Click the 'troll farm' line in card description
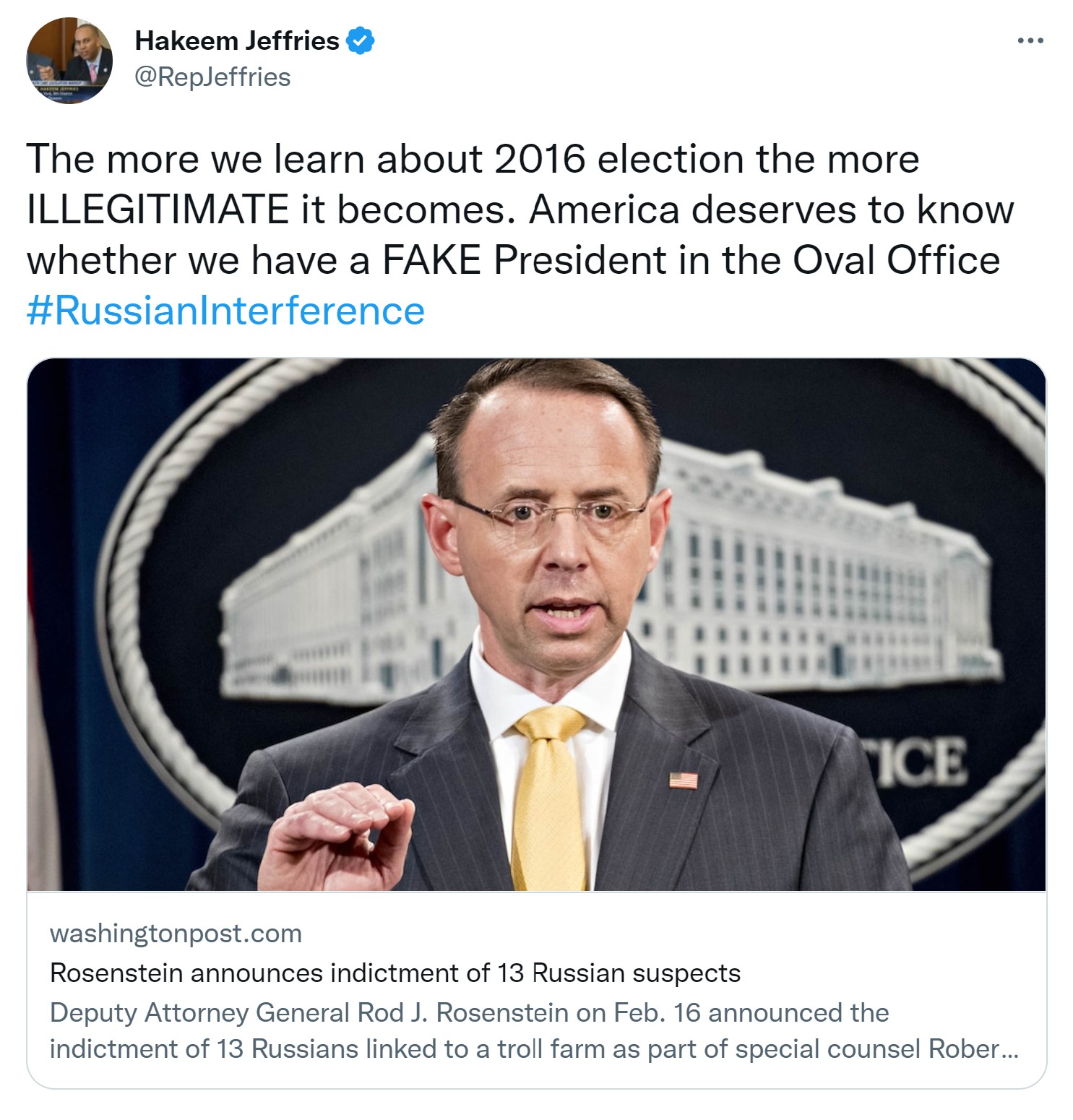 (x=534, y=1048)
